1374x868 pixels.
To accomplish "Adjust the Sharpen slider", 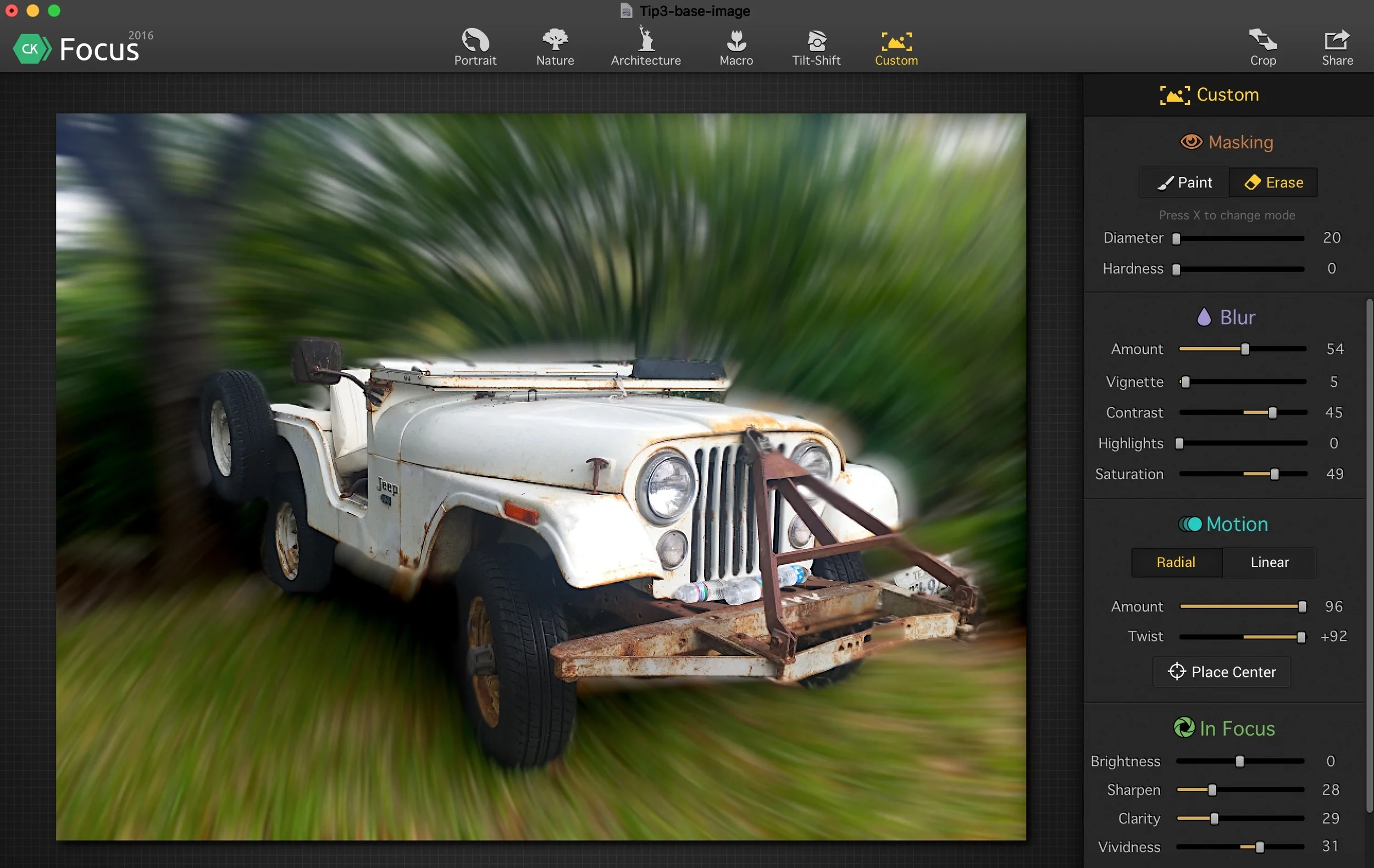I will point(1240,789).
